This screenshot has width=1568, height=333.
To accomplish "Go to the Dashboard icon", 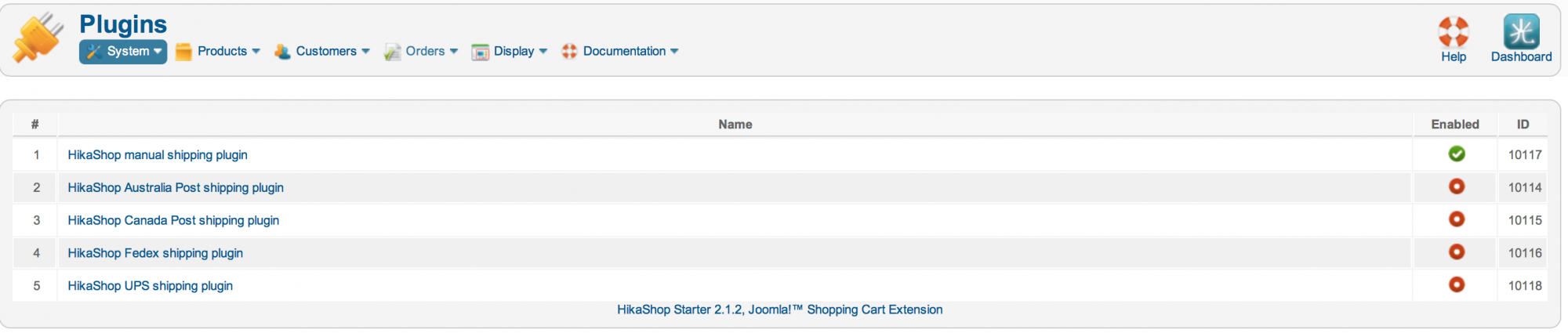I will 1521,32.
